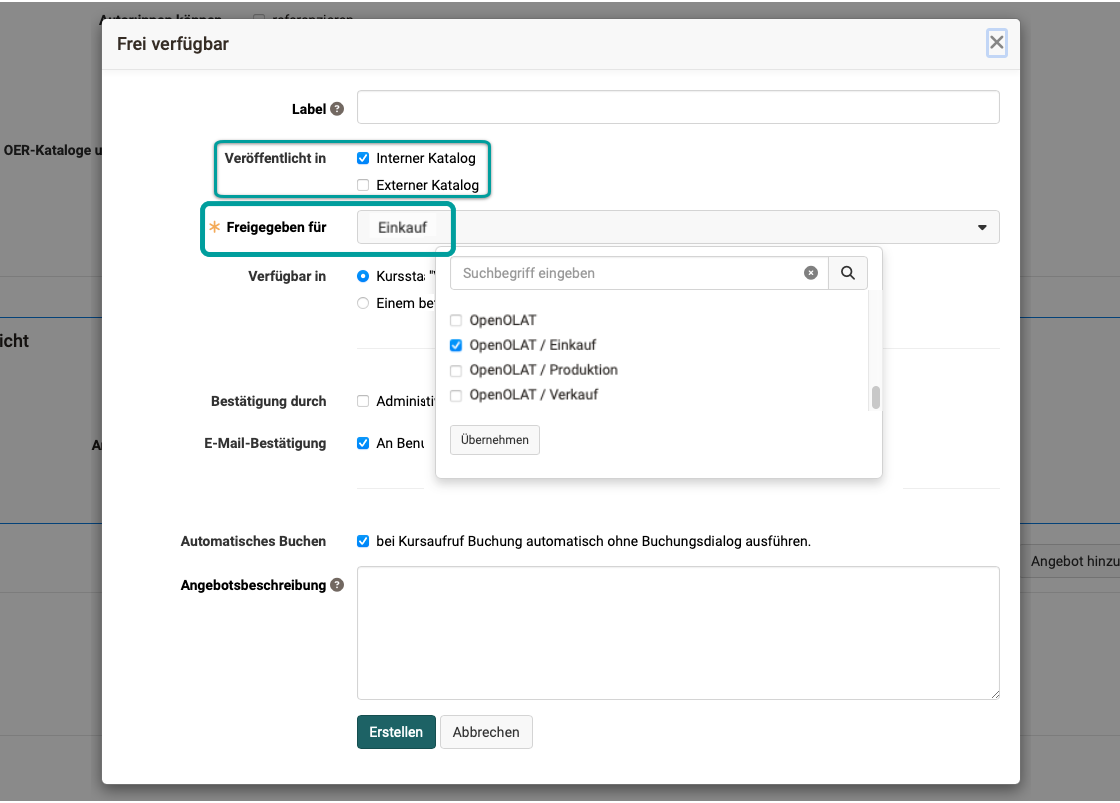This screenshot has width=1120, height=803.
Task: Toggle the Automatisches Buchen checkbox
Action: (363, 541)
